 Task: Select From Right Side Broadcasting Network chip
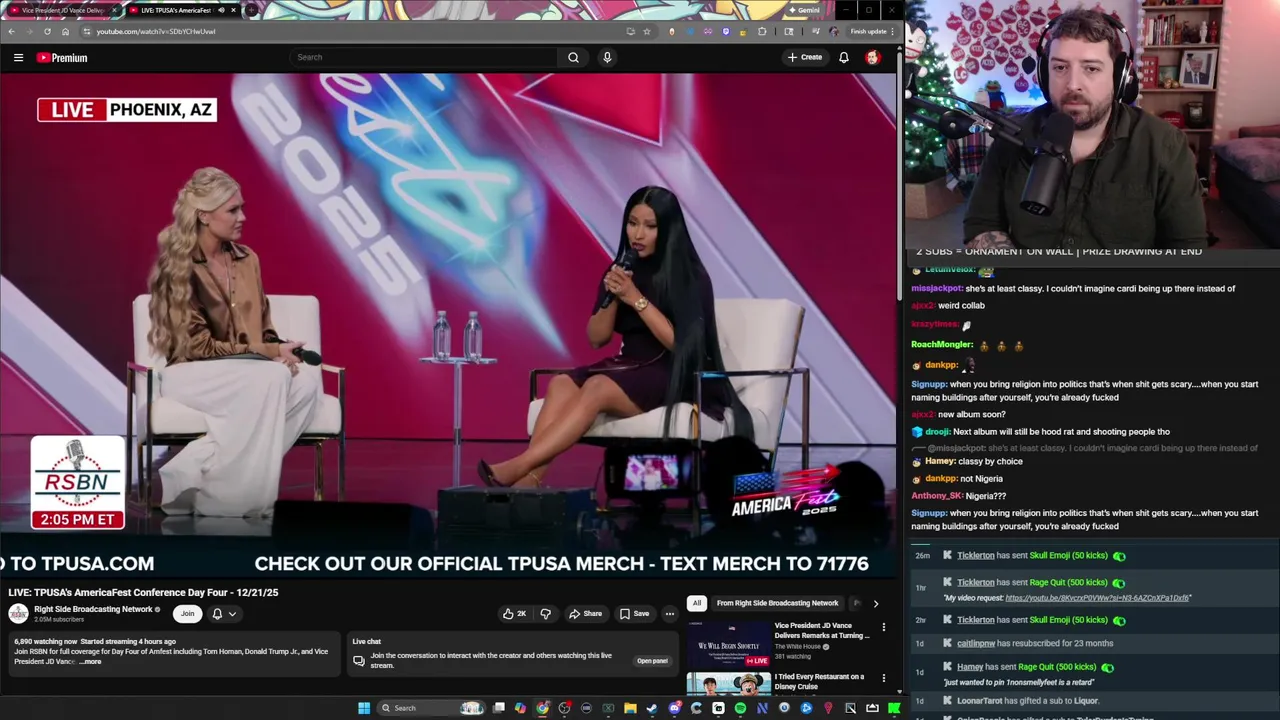[x=777, y=603]
